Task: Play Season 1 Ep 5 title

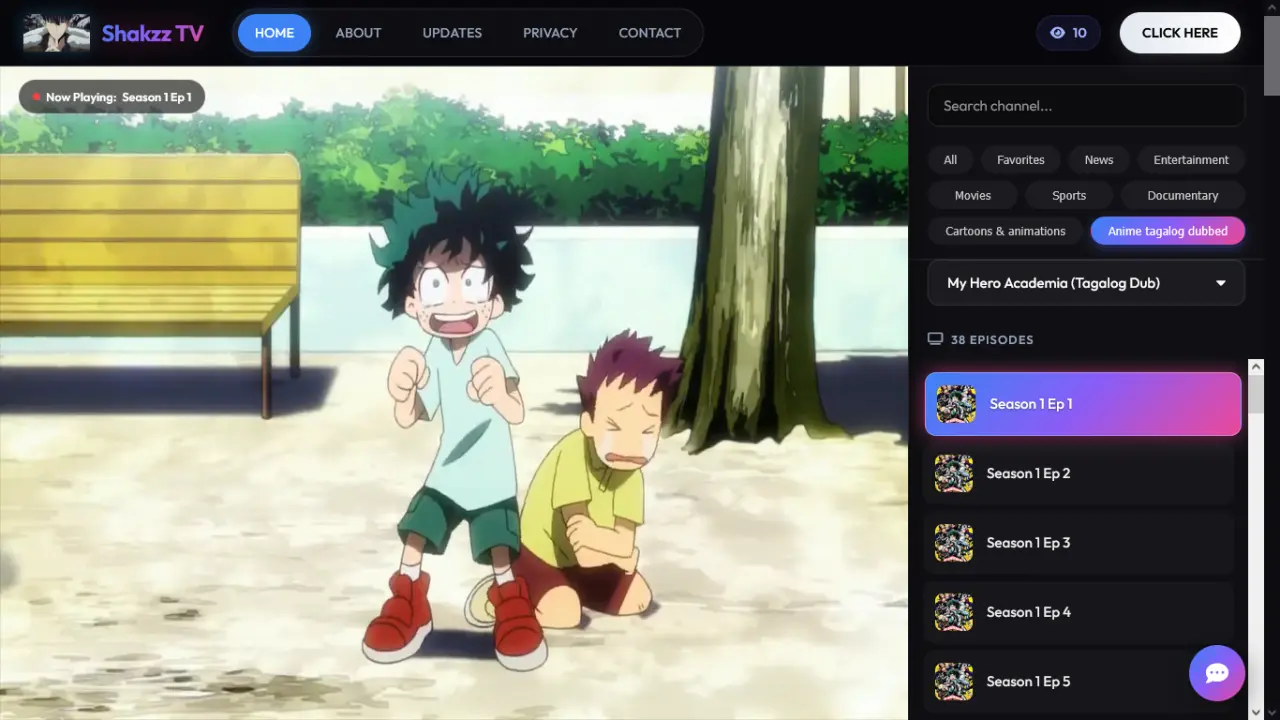Action: [1028, 681]
